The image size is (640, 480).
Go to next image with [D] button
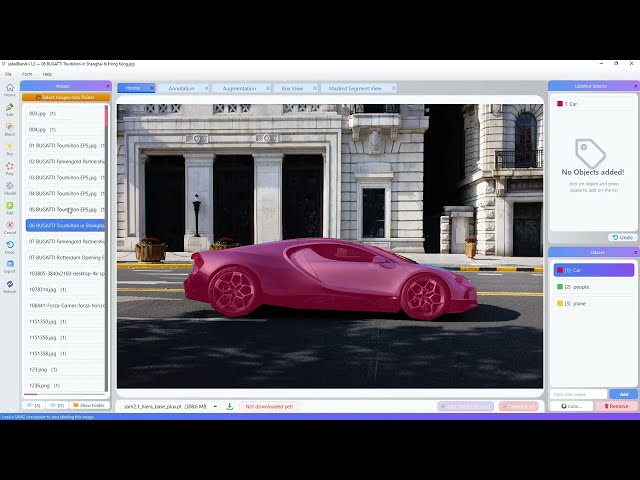click(x=57, y=405)
